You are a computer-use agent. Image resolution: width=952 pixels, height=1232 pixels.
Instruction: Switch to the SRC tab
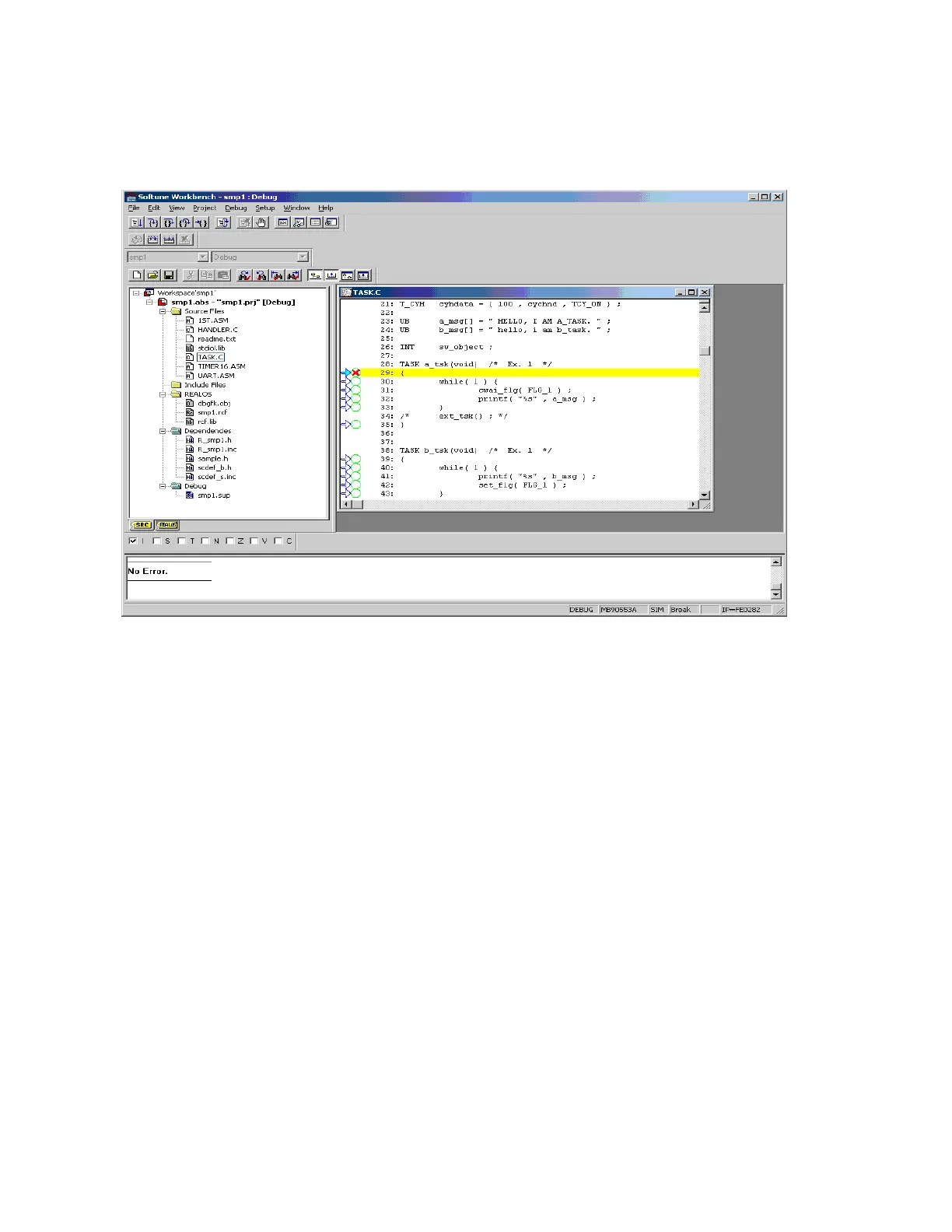pos(142,525)
